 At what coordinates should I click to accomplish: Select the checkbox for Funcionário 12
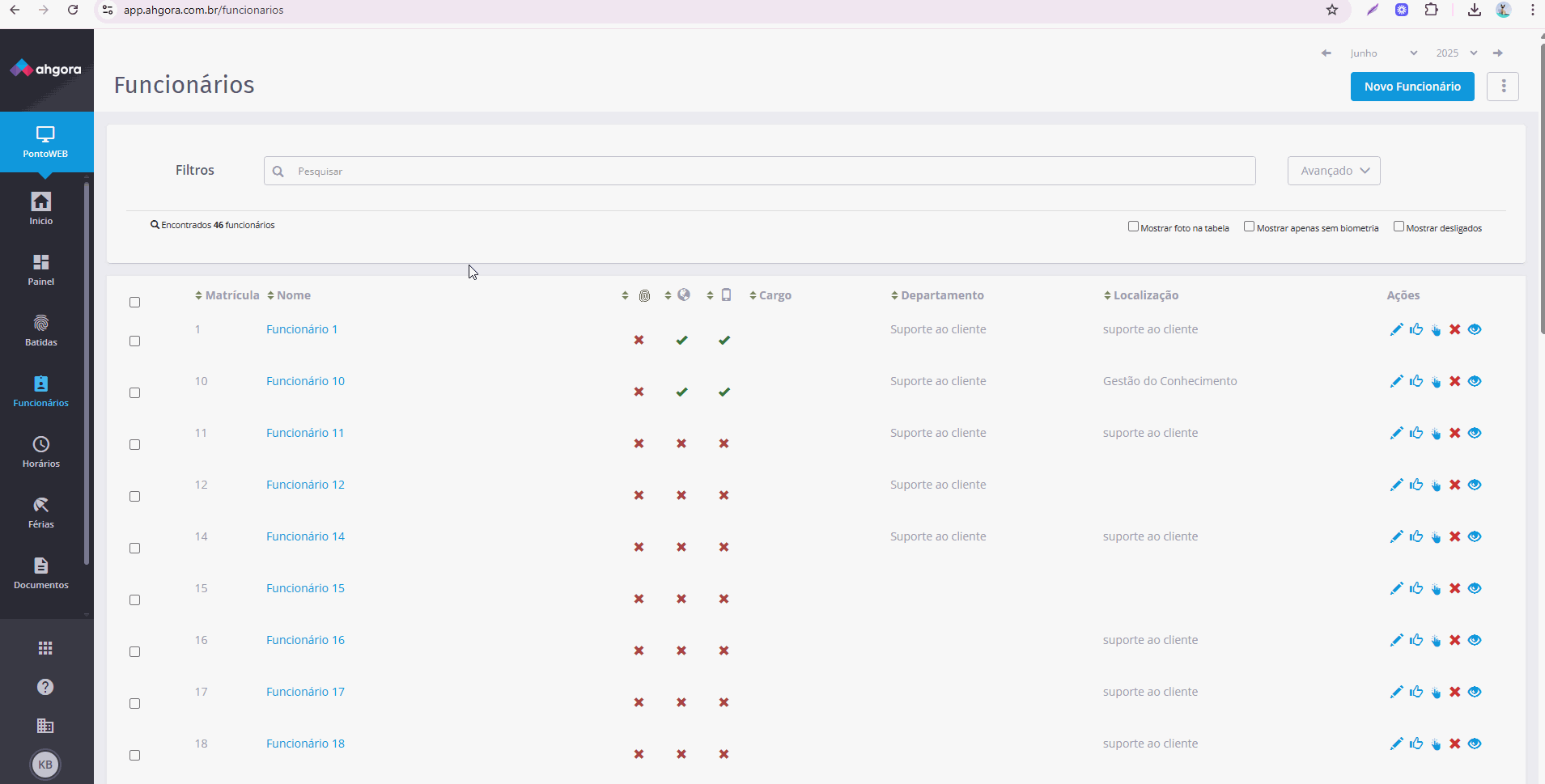[x=134, y=496]
